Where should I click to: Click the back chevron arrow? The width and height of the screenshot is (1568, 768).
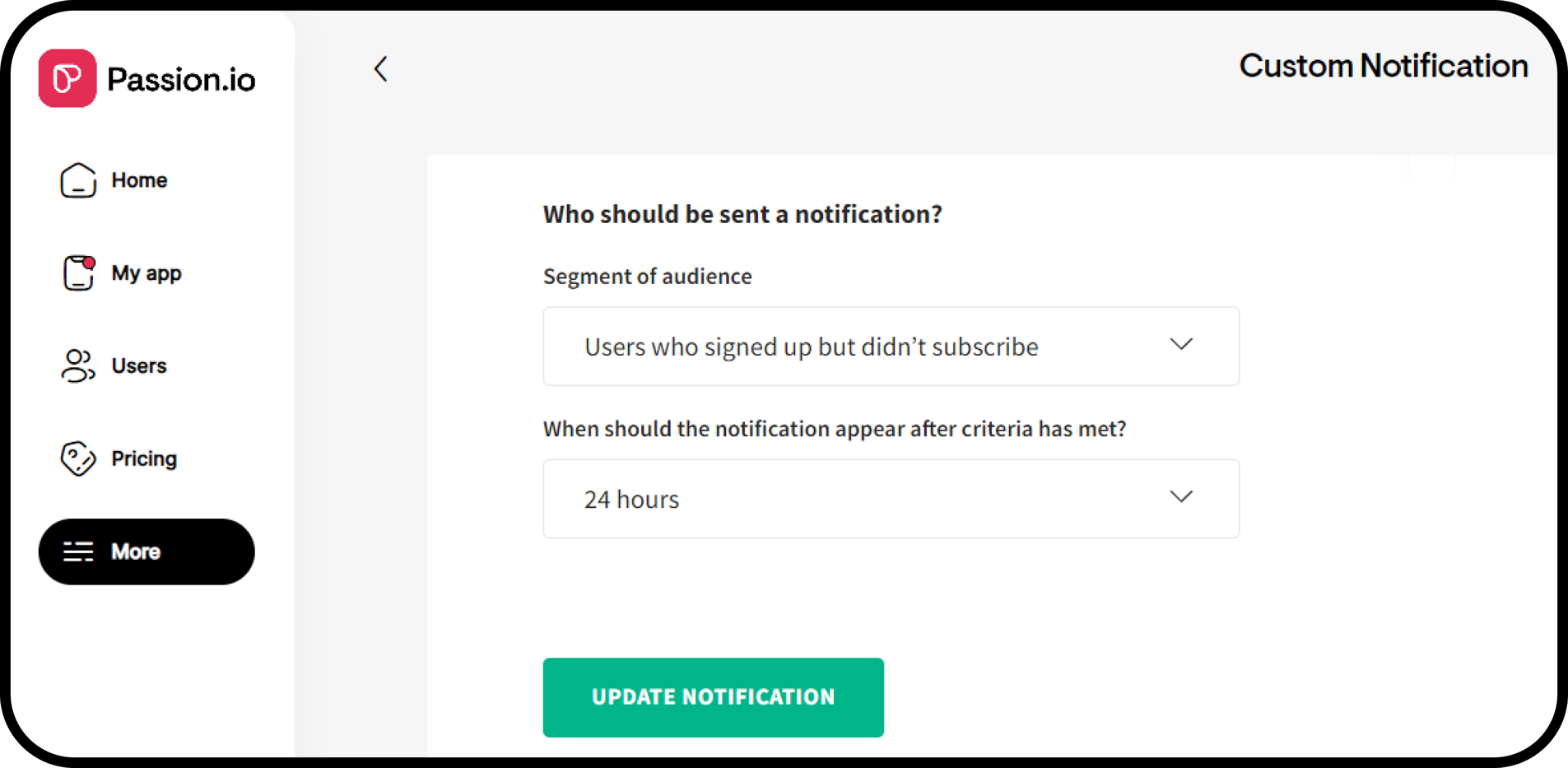[x=380, y=69]
